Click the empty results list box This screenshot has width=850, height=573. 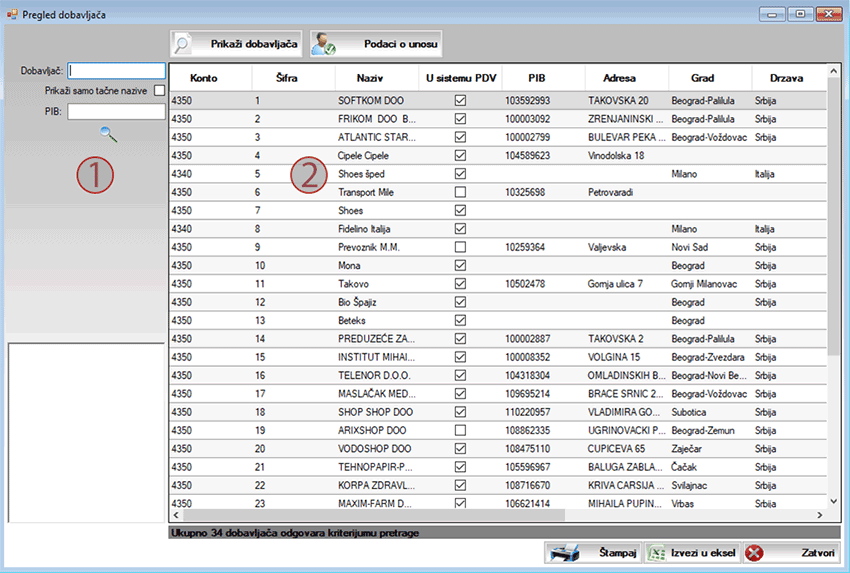coord(86,433)
